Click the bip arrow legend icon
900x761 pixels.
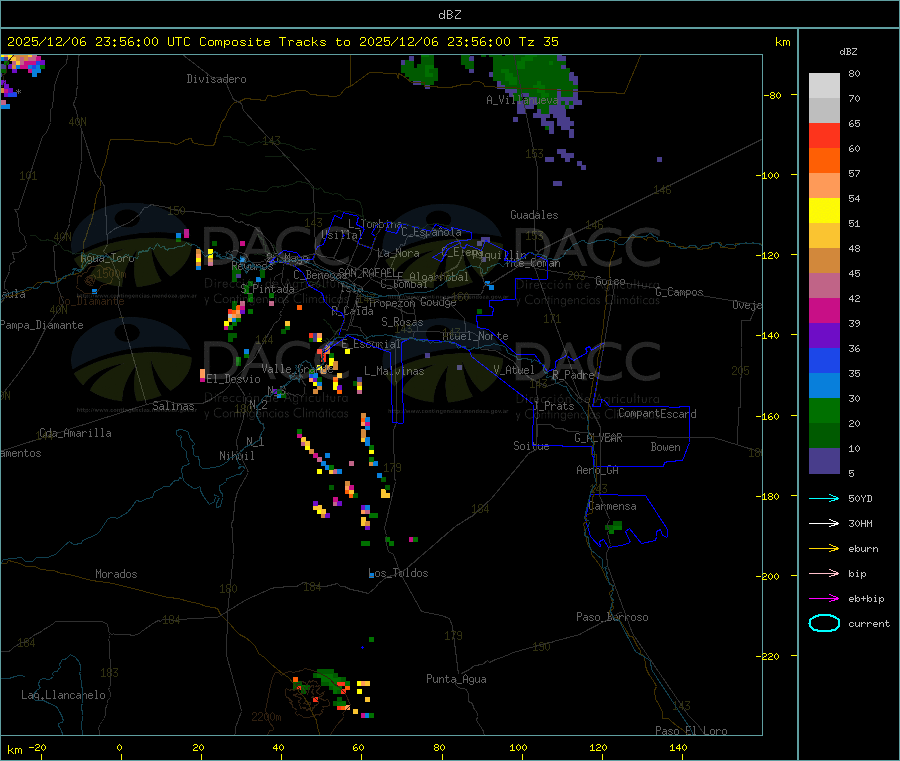point(823,573)
